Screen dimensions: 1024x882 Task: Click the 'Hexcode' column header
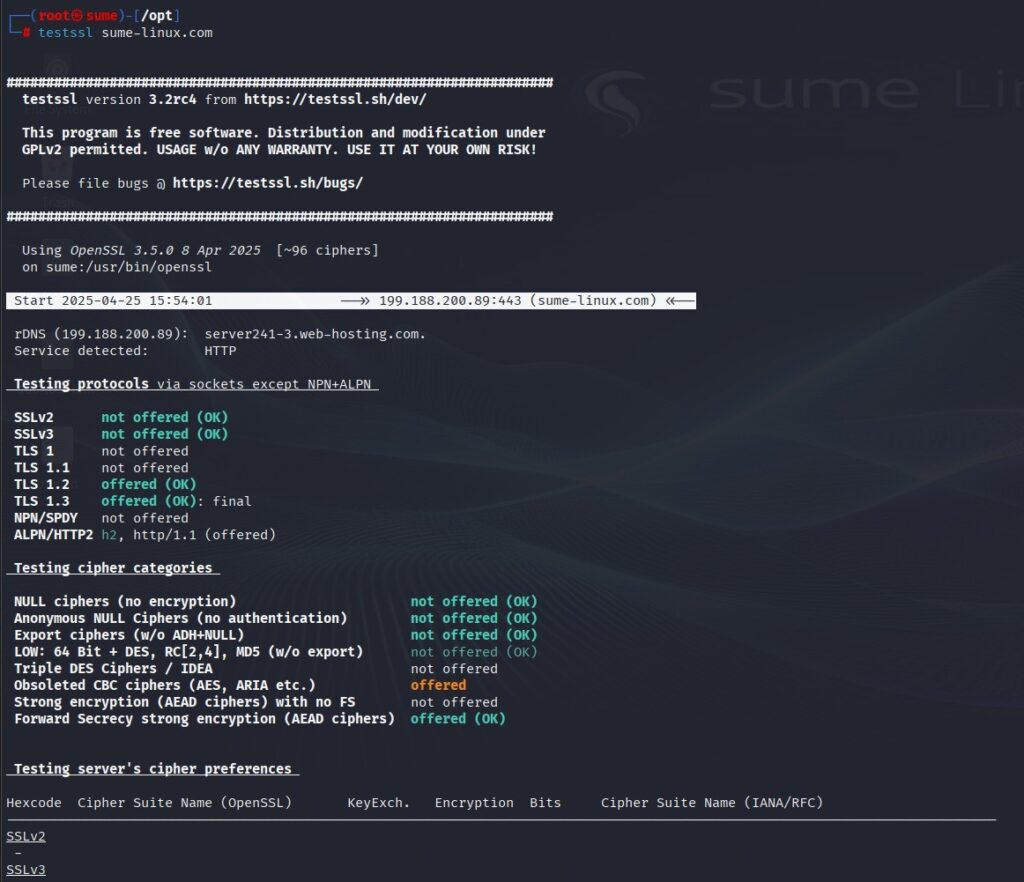pyautogui.click(x=34, y=802)
